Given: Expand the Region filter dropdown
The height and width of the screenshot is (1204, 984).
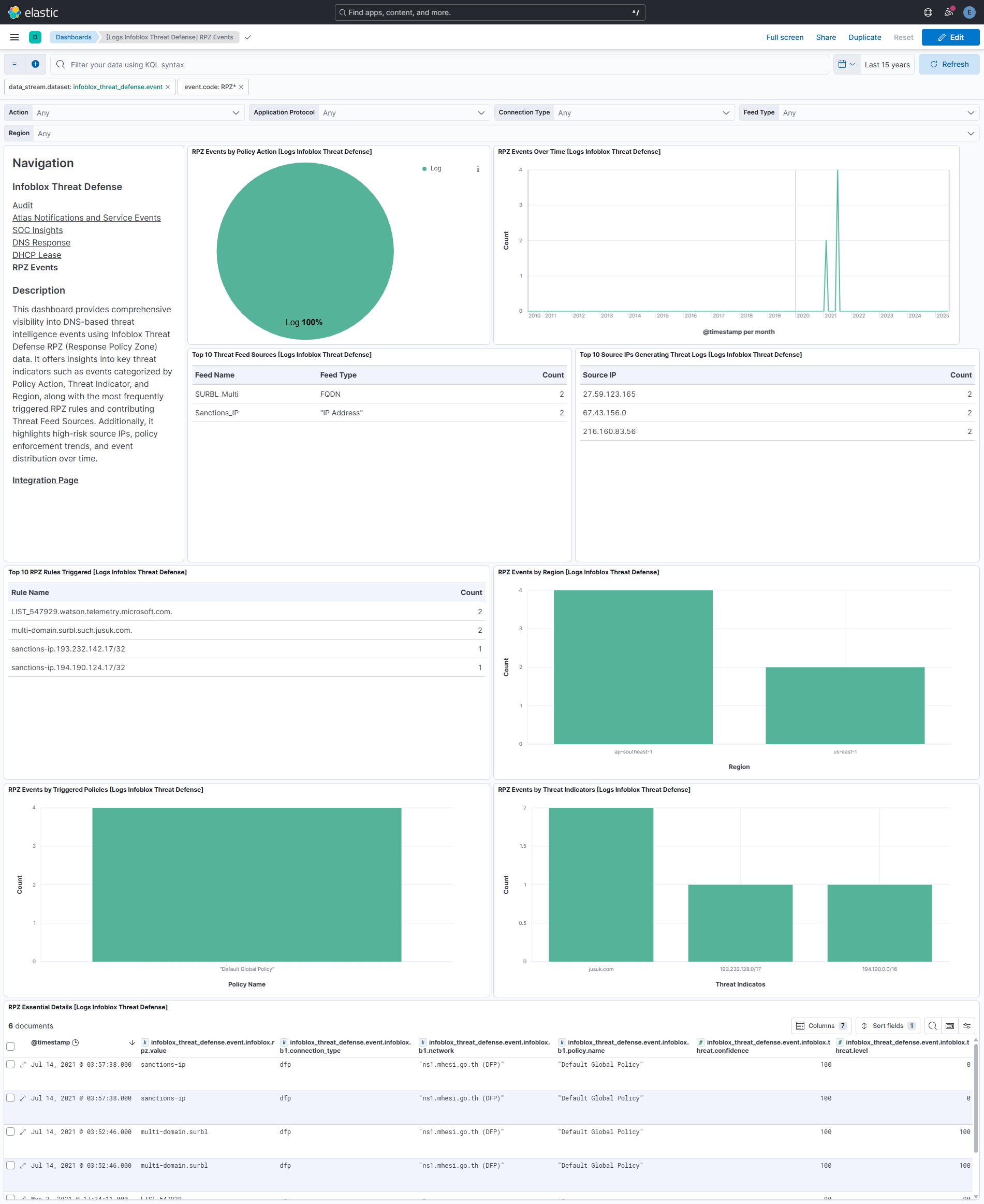Looking at the screenshot, I should [506, 133].
